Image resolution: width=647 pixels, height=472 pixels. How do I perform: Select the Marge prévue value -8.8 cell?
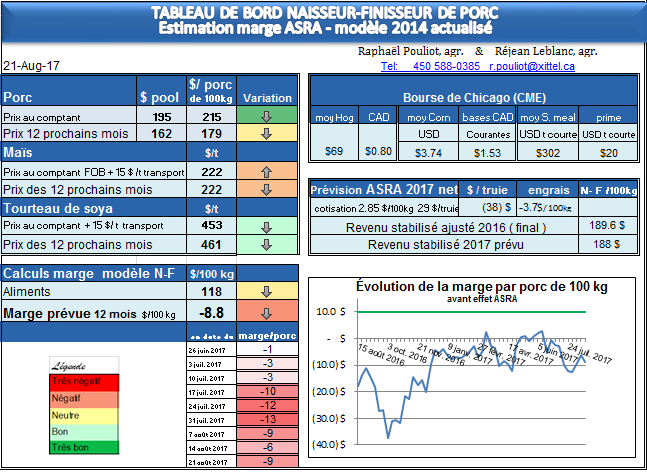[210, 313]
